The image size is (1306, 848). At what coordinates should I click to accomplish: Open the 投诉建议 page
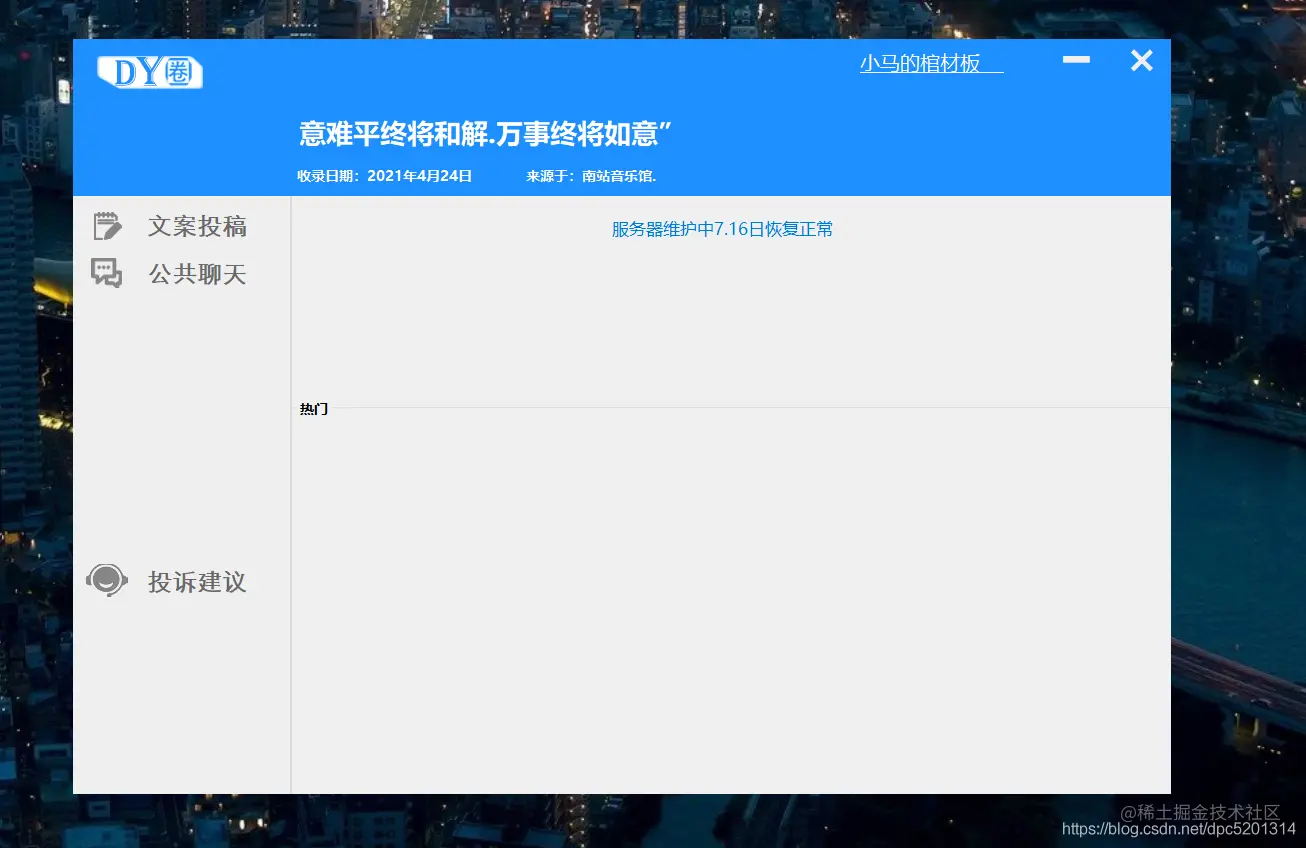tap(196, 582)
